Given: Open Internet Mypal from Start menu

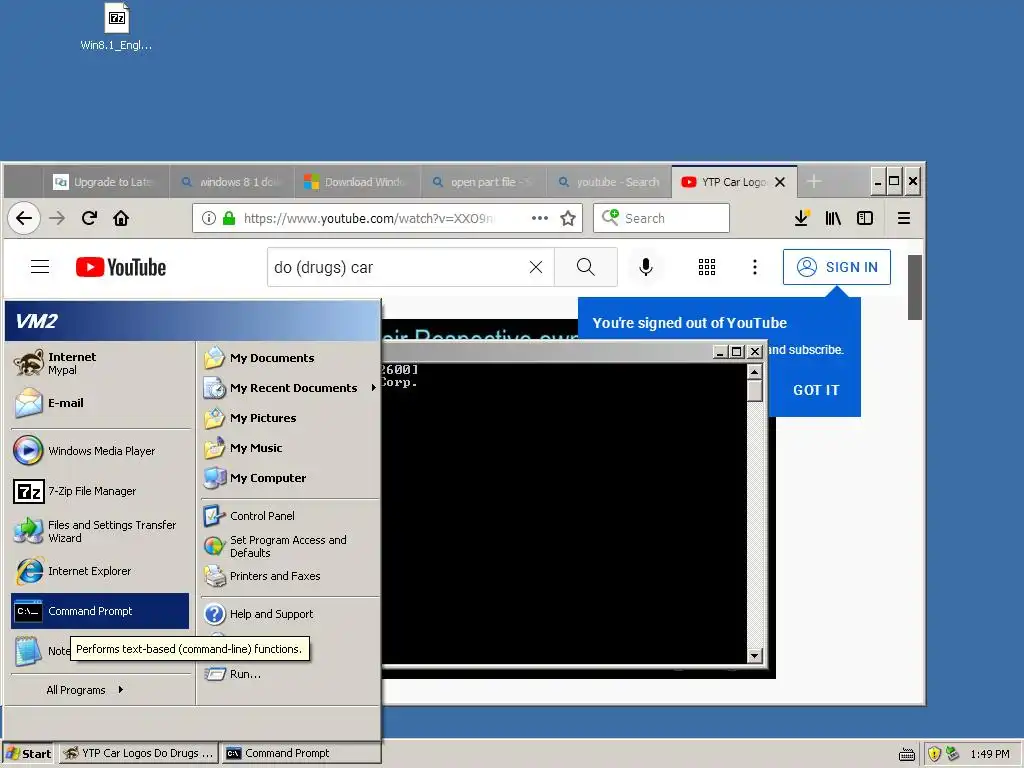Looking at the screenshot, I should (x=101, y=363).
